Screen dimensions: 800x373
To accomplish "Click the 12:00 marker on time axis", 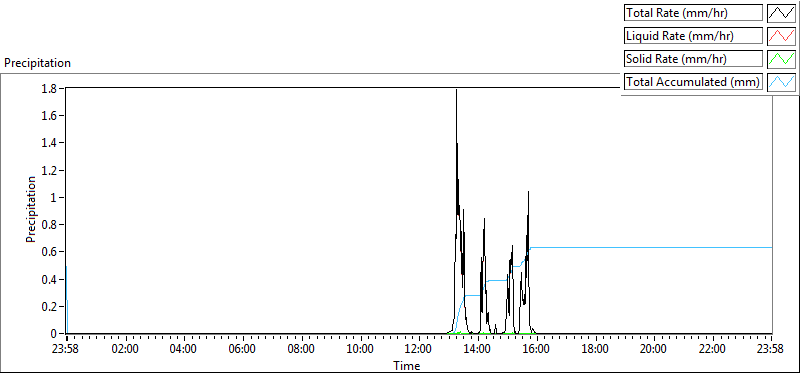I will (419, 349).
